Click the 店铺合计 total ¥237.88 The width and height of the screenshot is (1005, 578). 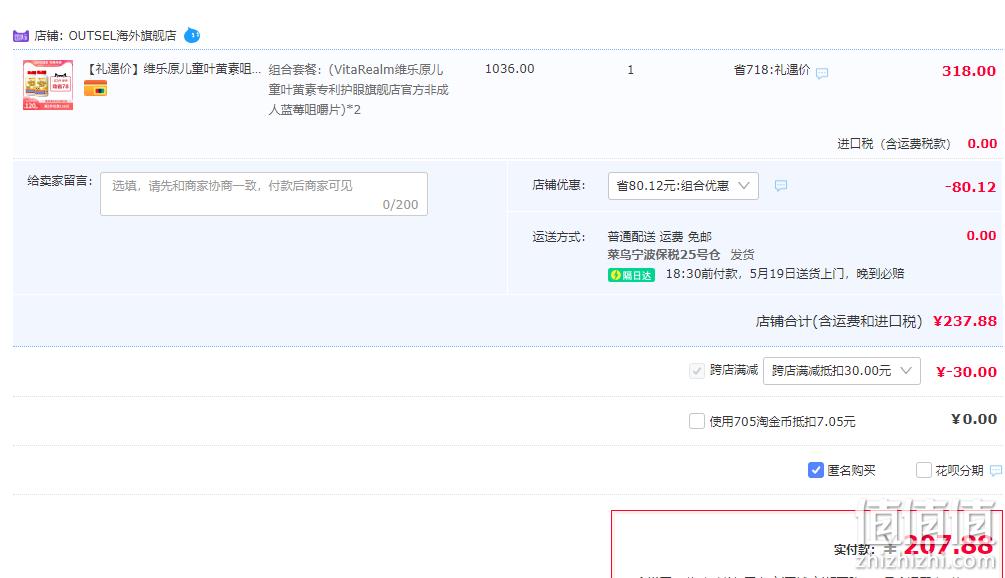[965, 321]
